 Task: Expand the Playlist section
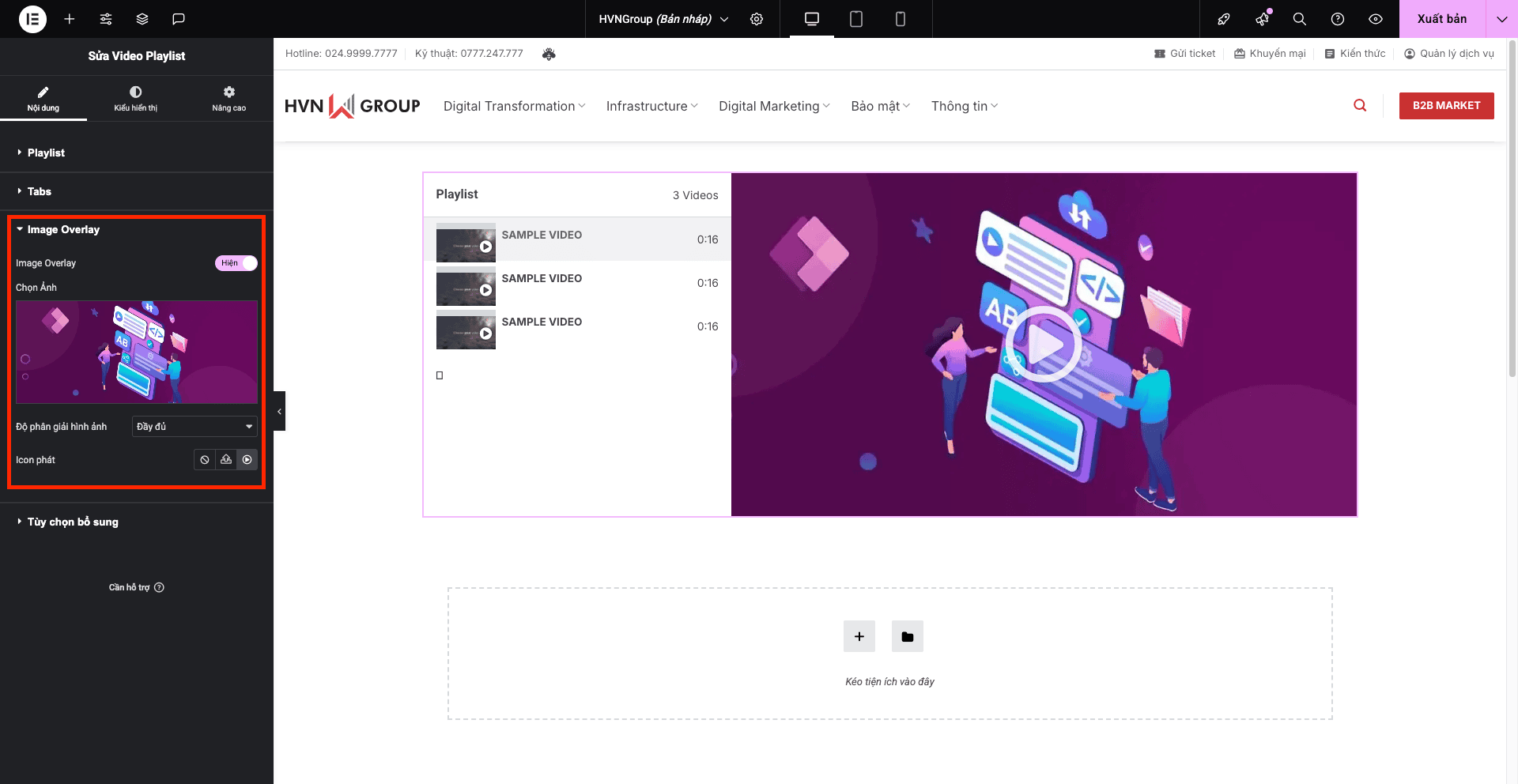pos(46,153)
